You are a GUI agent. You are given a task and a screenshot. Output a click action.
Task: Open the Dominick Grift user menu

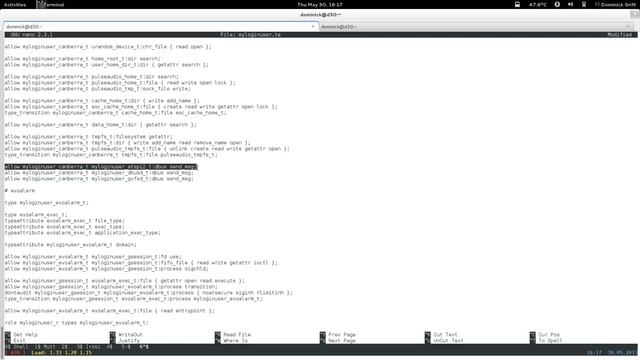(616, 4)
